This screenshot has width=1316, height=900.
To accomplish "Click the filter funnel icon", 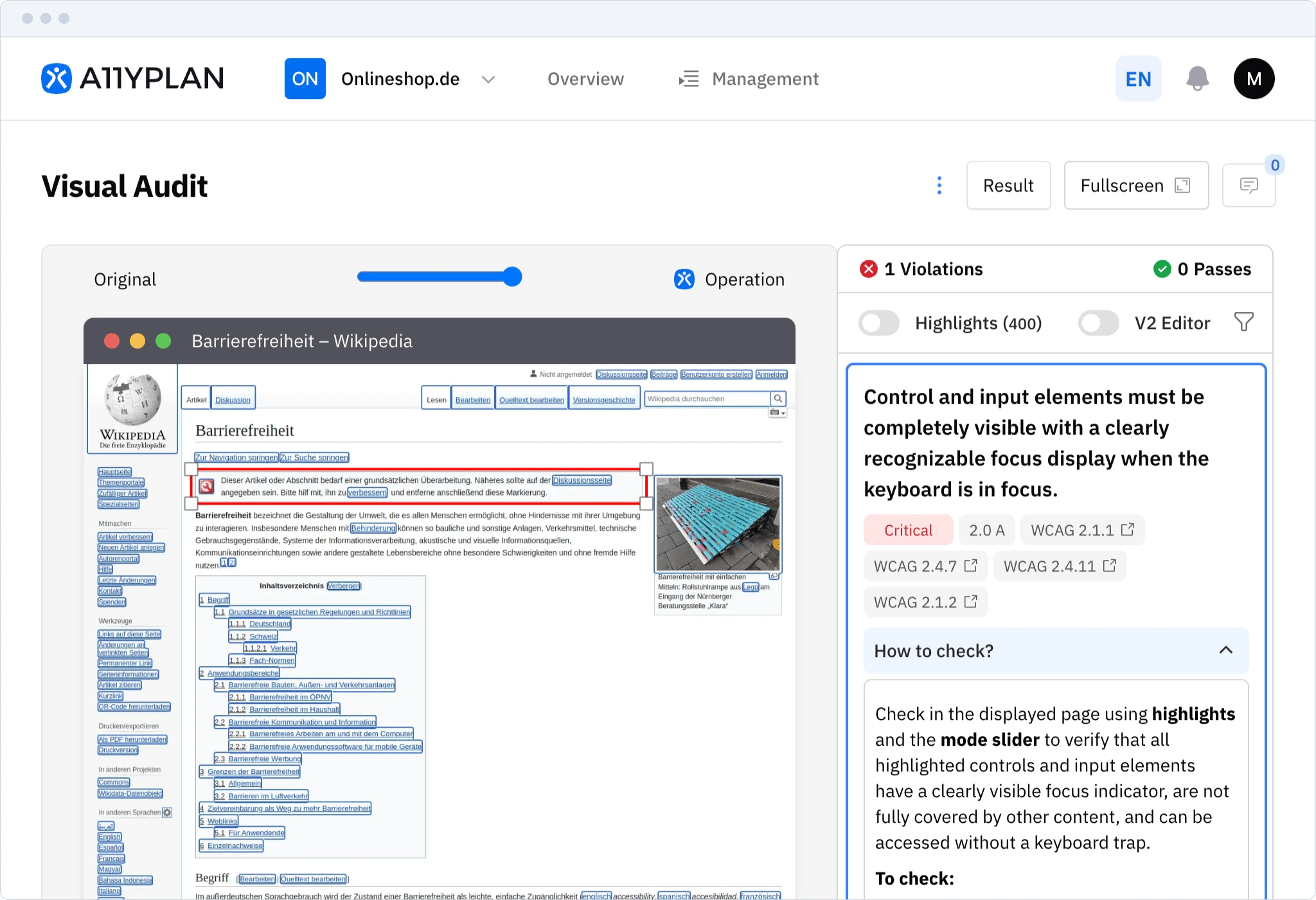I will coord(1244,322).
